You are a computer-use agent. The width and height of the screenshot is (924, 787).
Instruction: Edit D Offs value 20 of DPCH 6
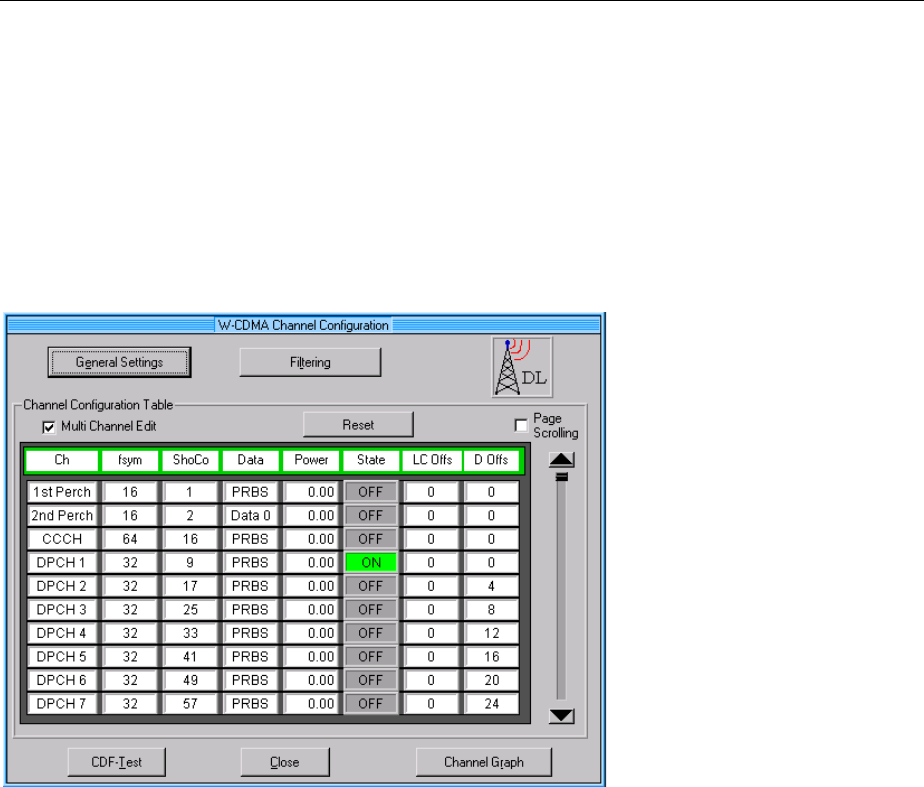point(491,680)
